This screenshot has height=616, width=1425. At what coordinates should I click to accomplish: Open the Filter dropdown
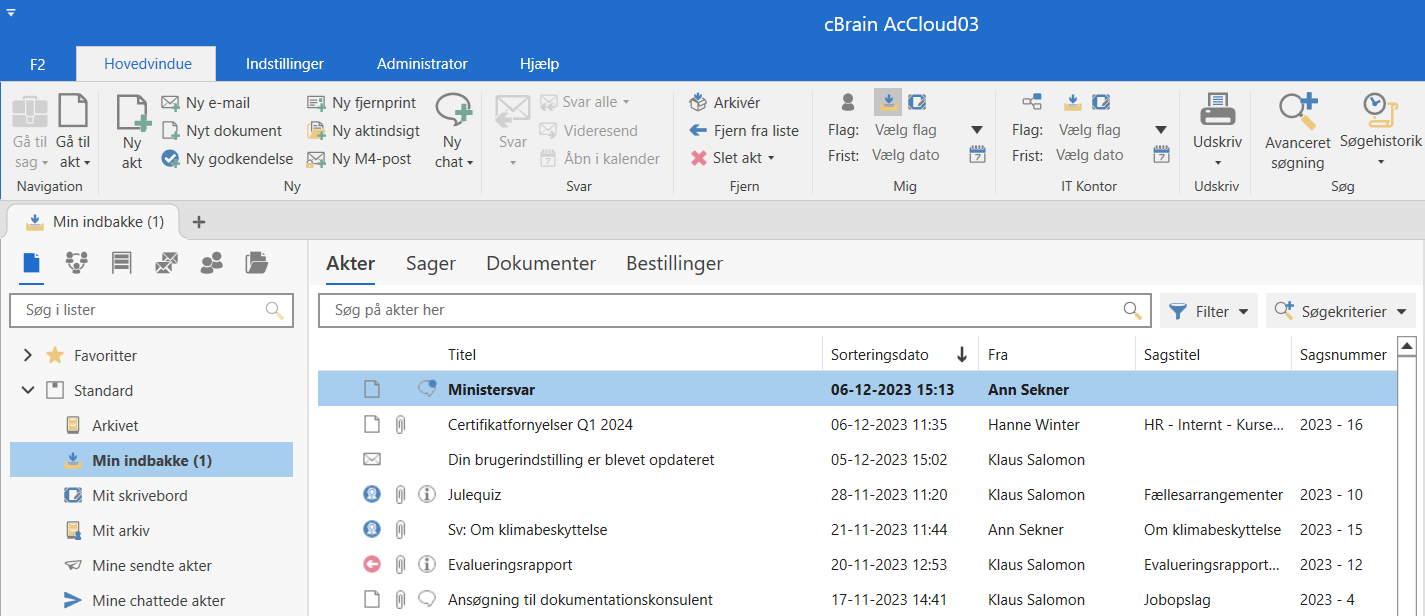(1209, 311)
